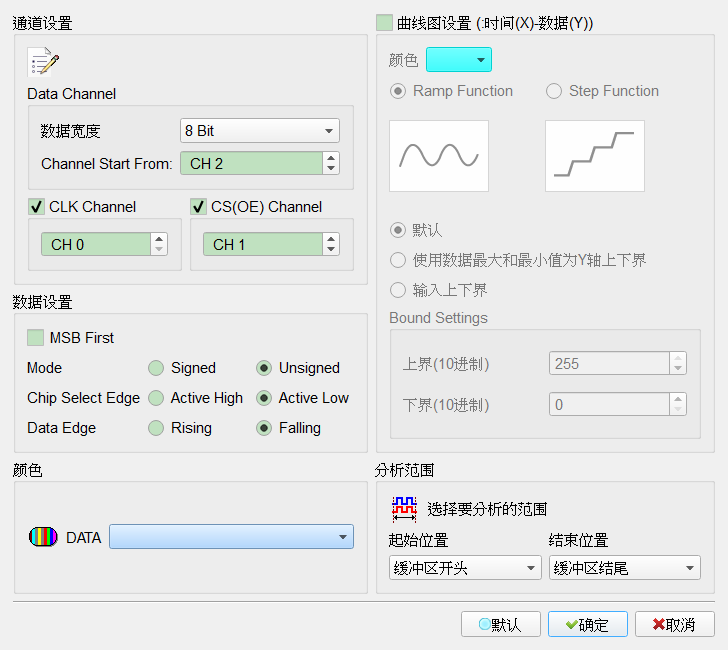The width and height of the screenshot is (728, 650).
Task: Click the 取消 cancel button
Action: pos(675,624)
